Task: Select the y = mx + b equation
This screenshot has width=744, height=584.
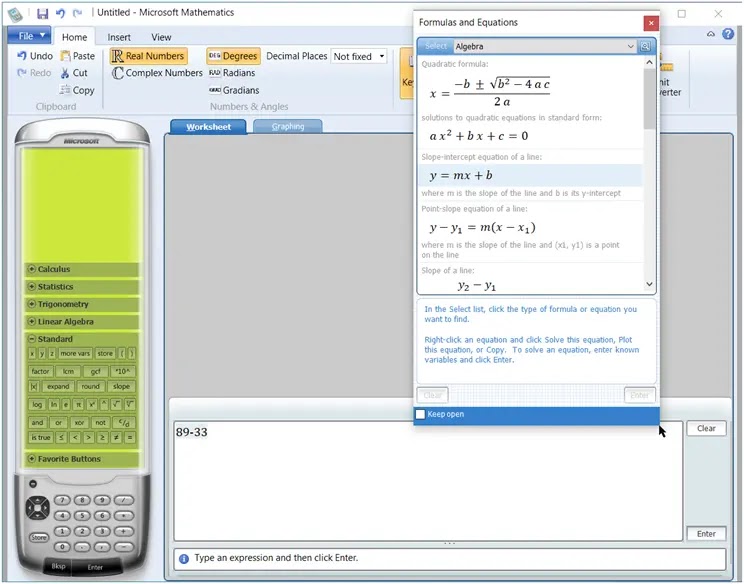Action: click(530, 176)
